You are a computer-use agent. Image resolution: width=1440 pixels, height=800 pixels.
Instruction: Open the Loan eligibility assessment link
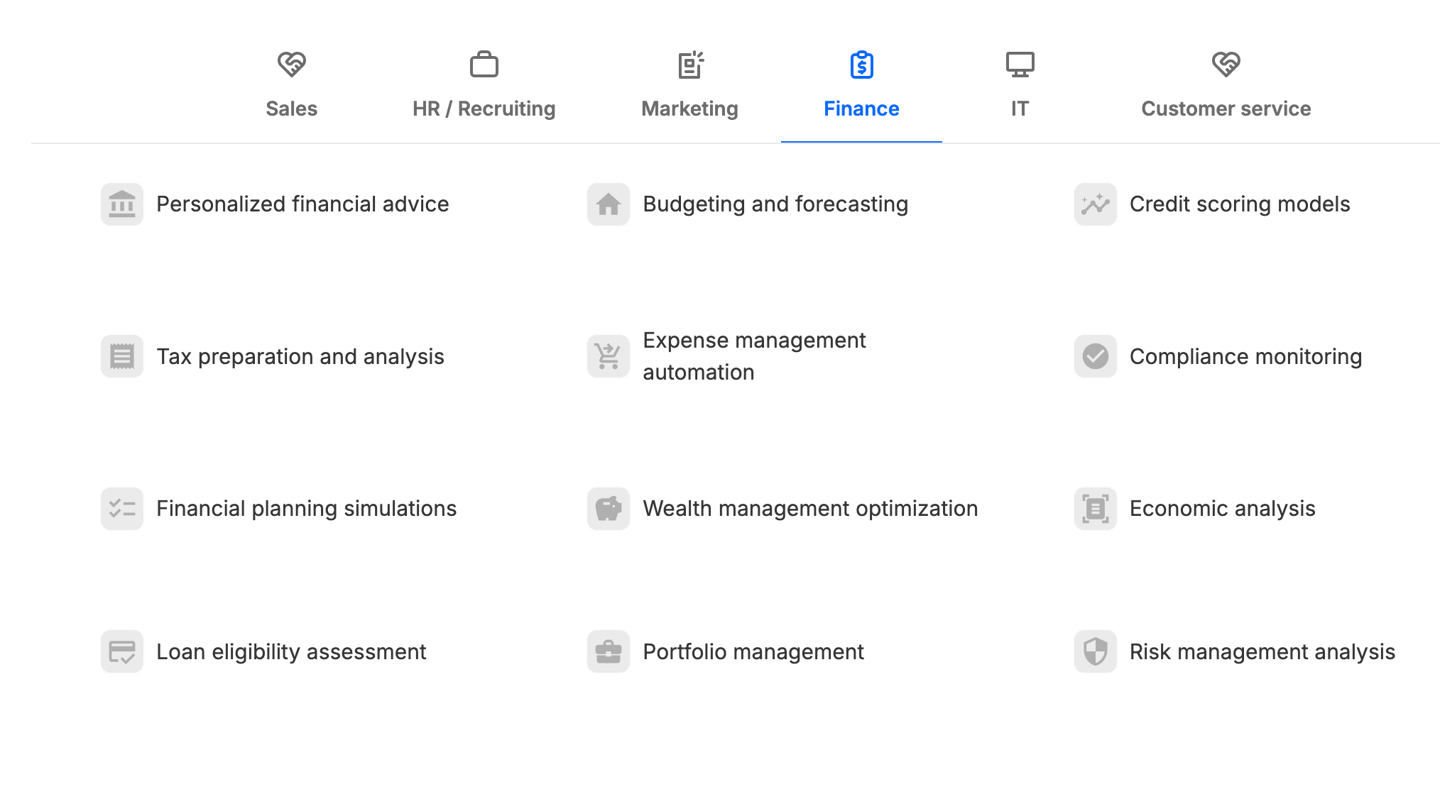click(291, 652)
